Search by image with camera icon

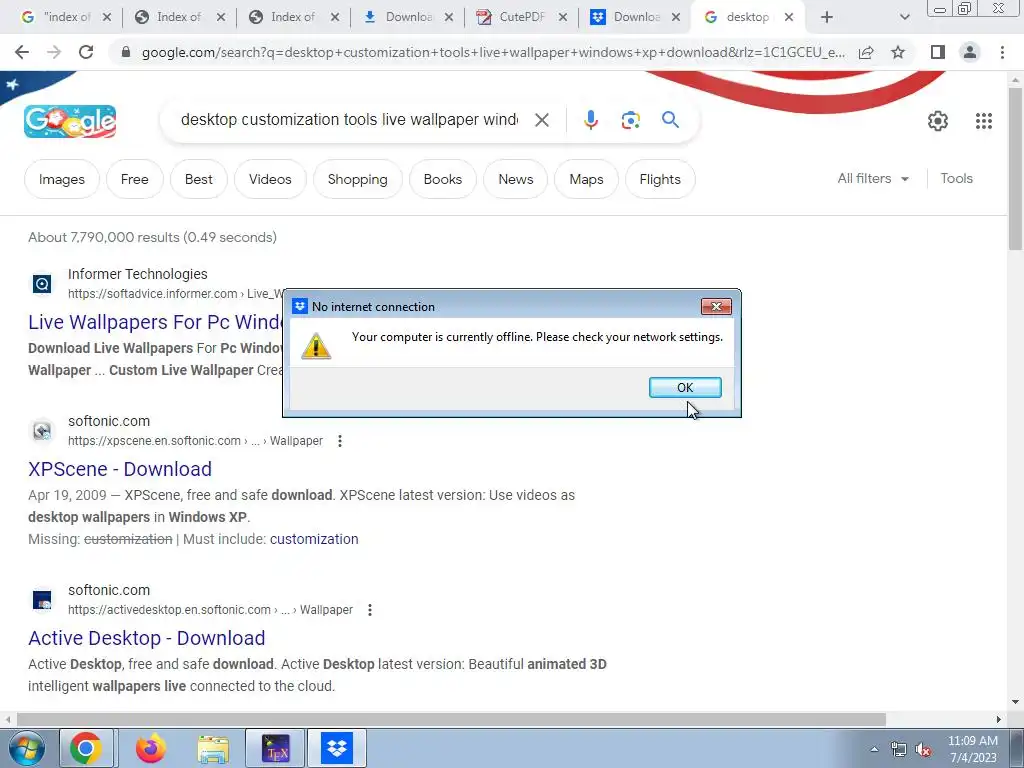630,120
